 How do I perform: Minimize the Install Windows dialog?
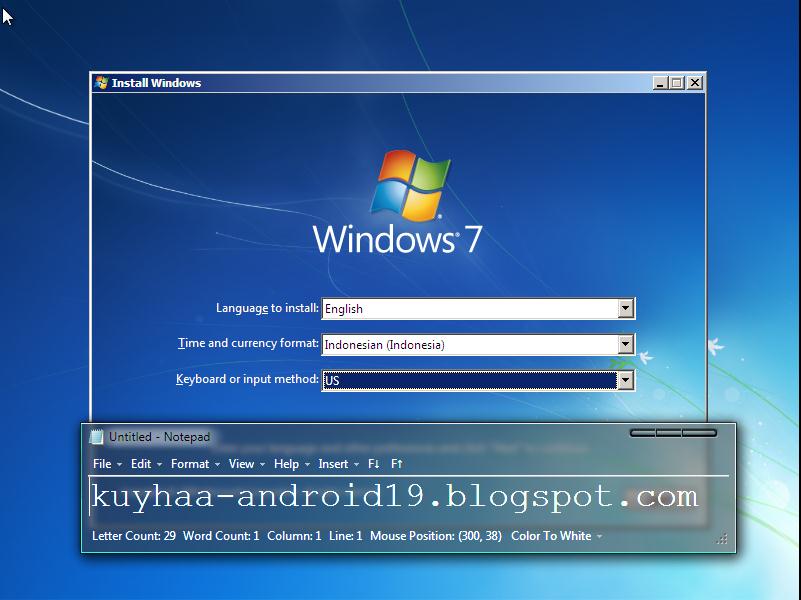660,83
